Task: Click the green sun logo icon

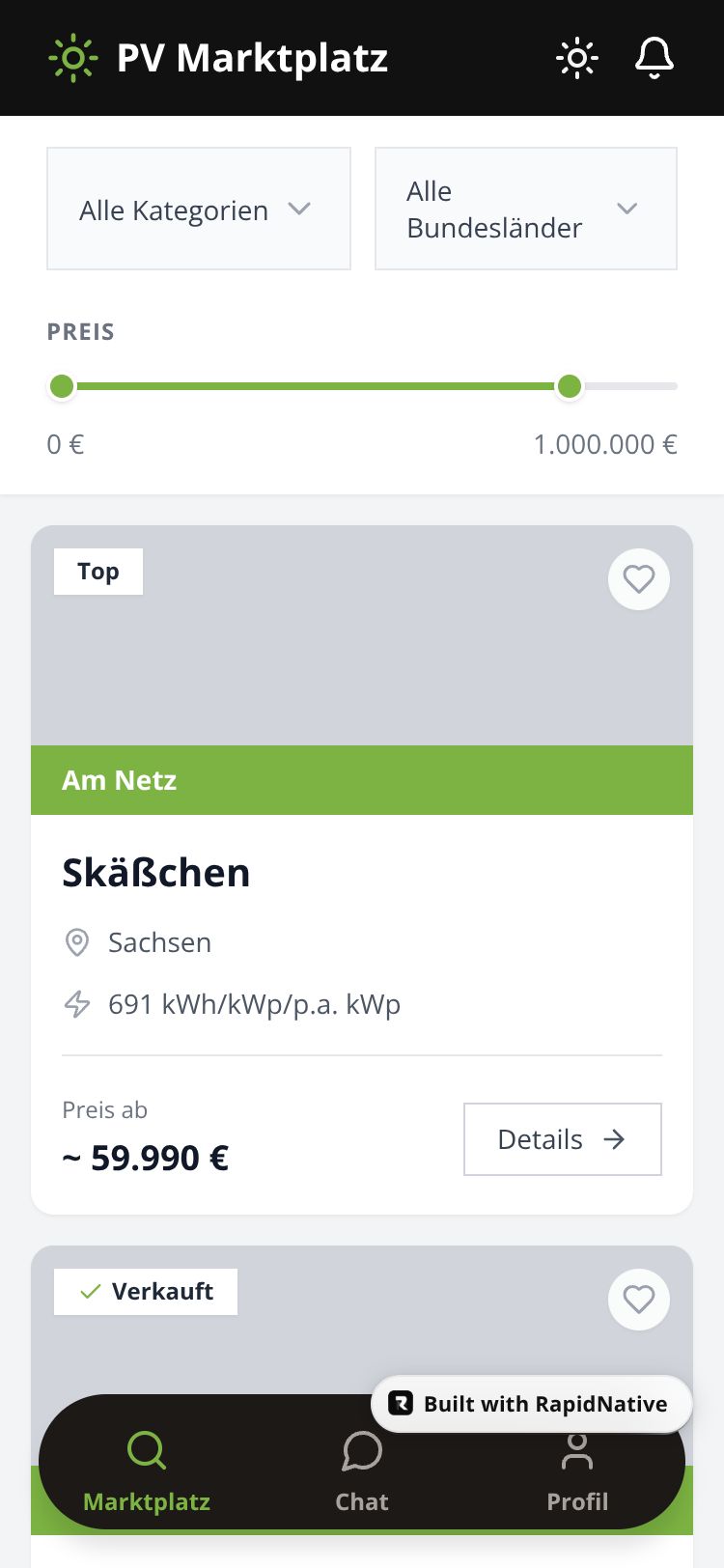Action: pos(72,59)
